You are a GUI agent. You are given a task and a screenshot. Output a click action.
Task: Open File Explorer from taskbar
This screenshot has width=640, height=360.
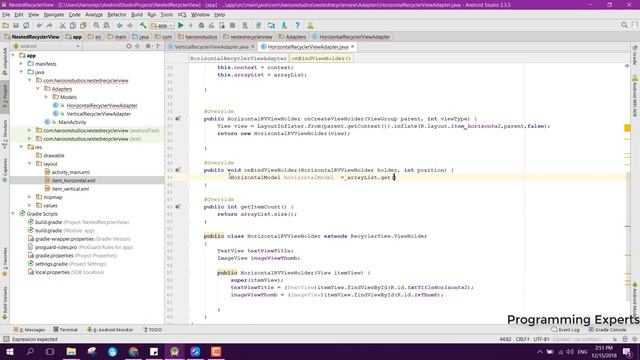71,351
